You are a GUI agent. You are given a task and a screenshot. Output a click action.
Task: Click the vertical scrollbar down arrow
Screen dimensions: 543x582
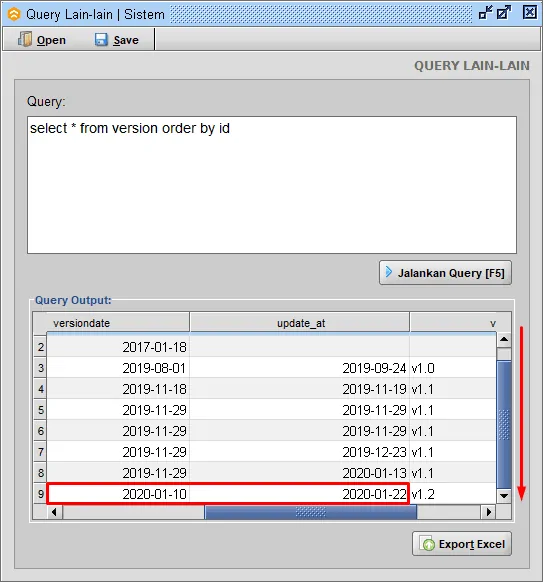tap(504, 496)
